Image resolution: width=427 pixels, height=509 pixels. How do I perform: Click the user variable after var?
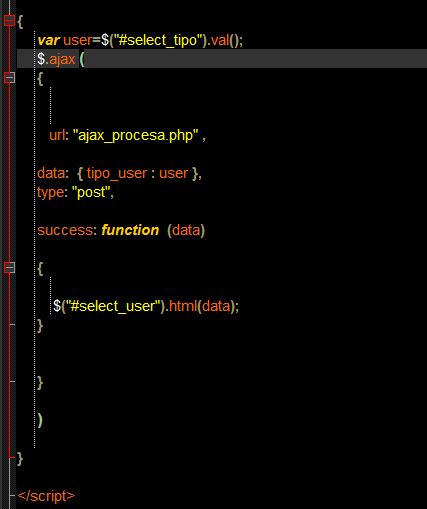pos(77,40)
